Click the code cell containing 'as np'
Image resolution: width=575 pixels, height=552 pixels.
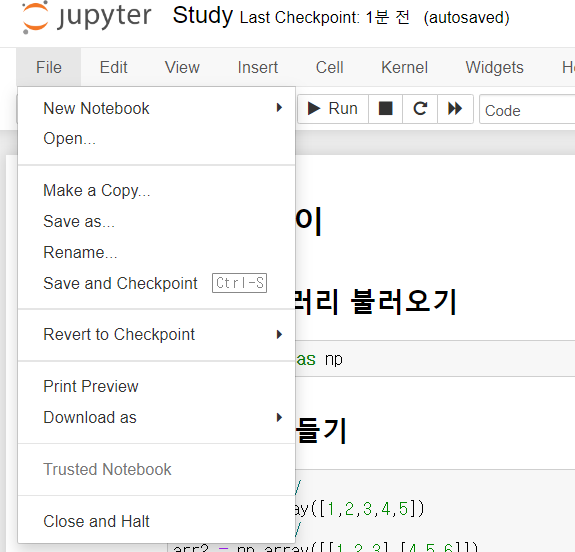(435, 359)
